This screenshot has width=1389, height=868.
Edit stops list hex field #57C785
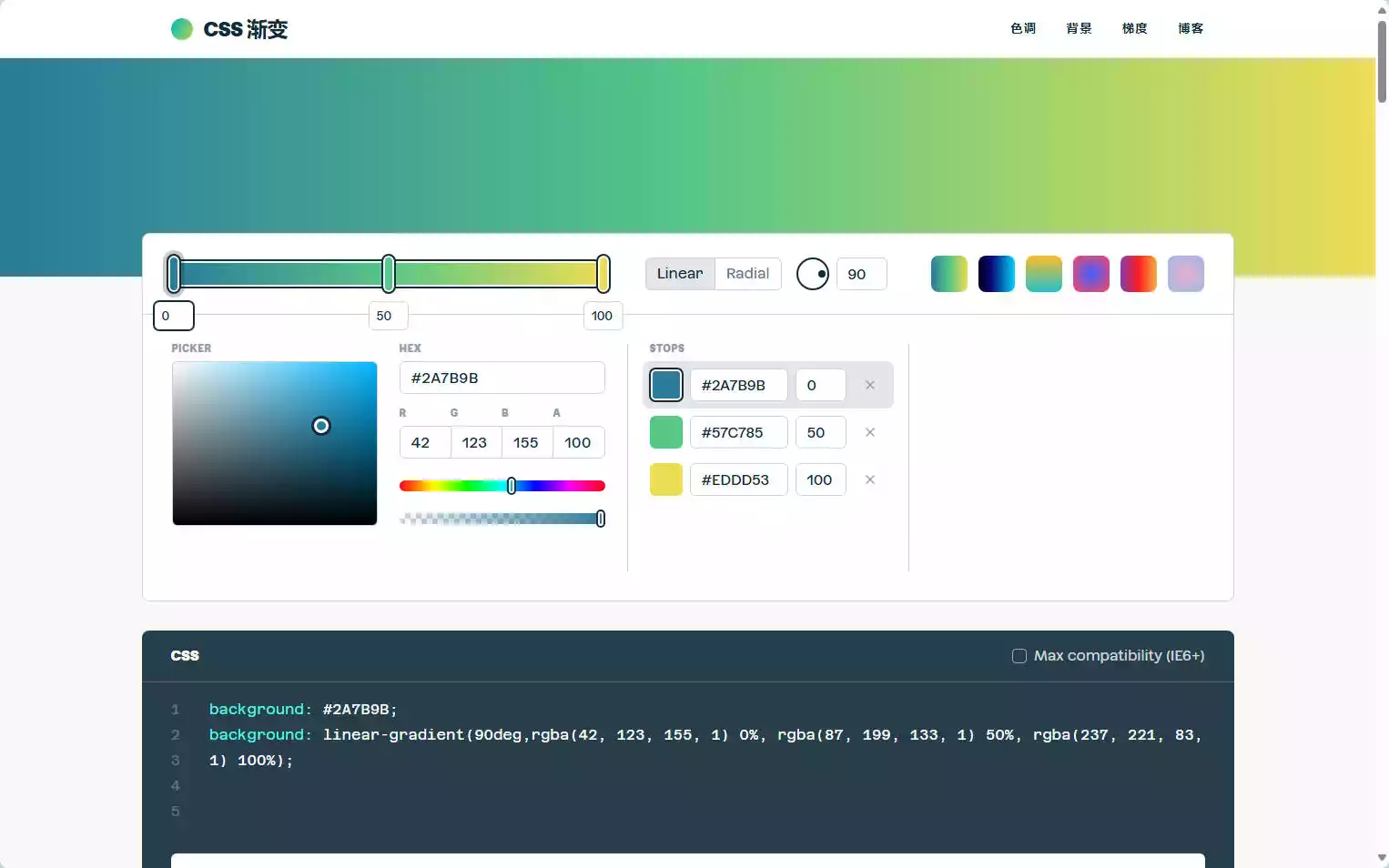click(x=739, y=432)
